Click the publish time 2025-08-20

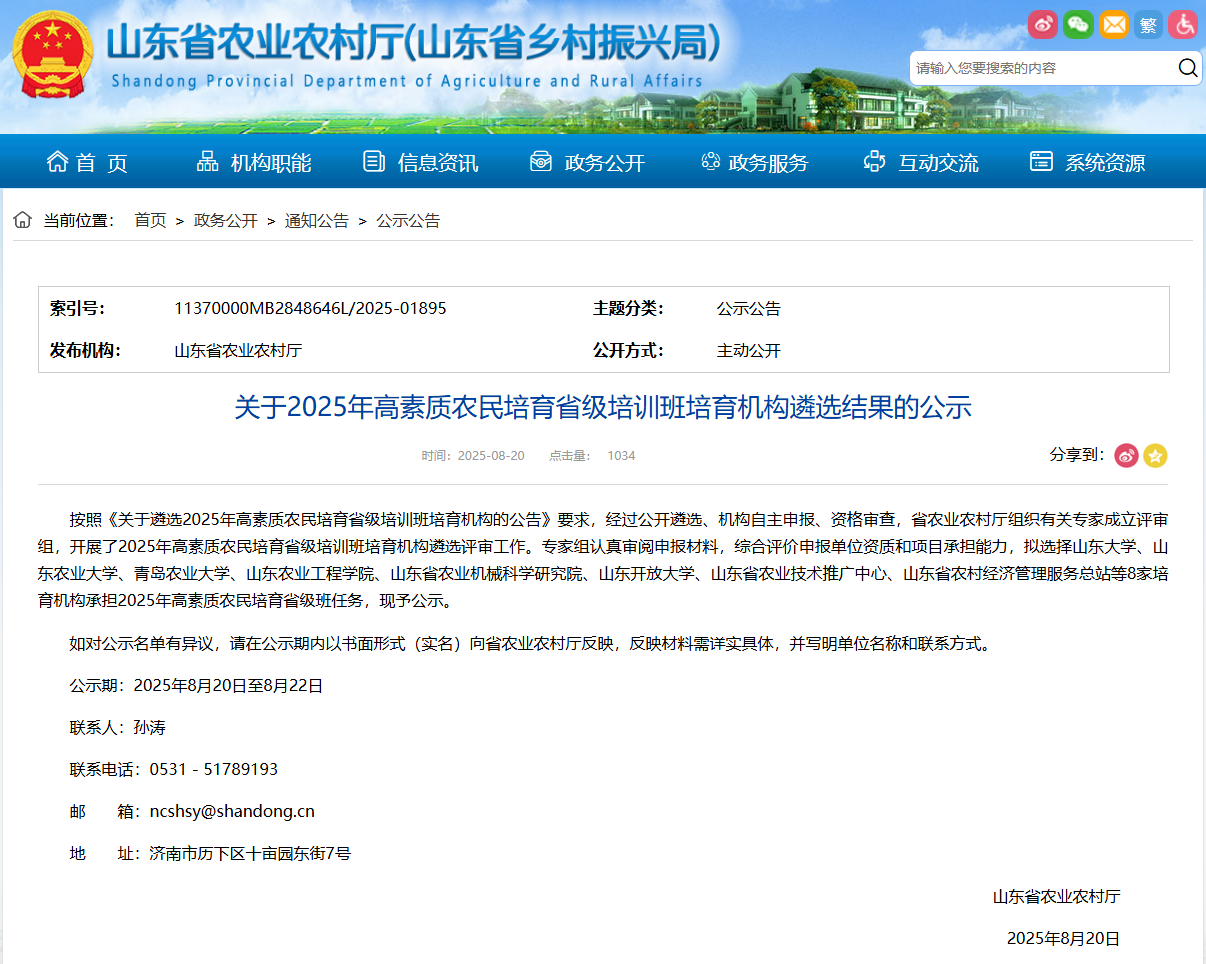click(x=491, y=456)
